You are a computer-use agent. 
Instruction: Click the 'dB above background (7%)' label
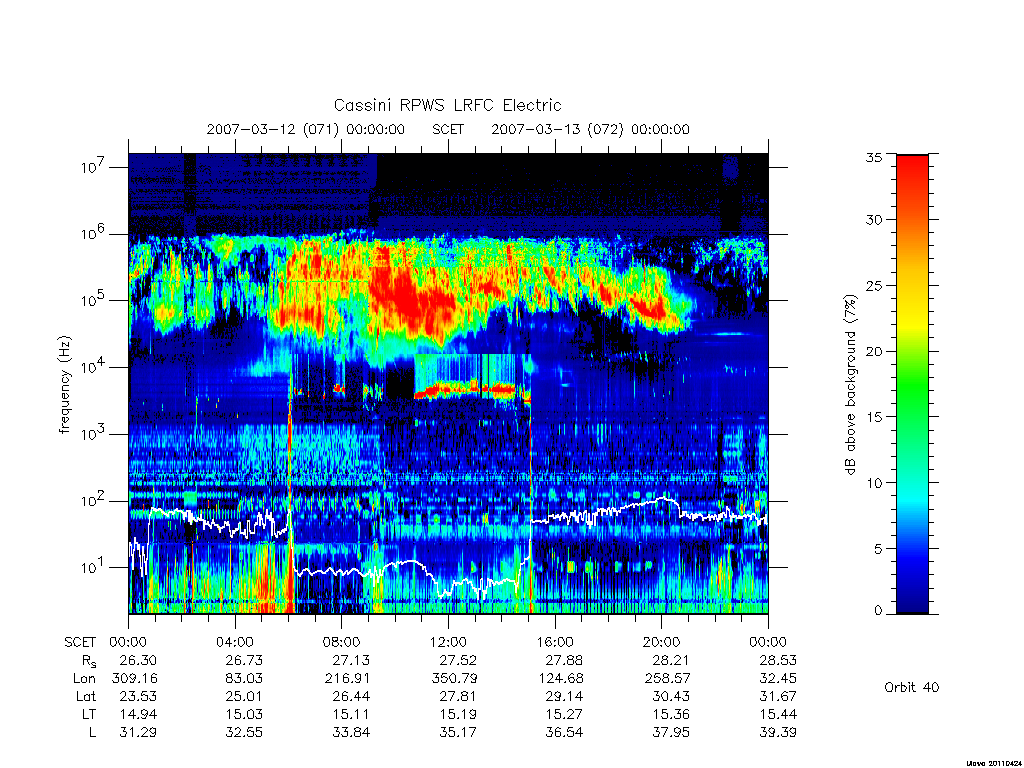(850, 384)
